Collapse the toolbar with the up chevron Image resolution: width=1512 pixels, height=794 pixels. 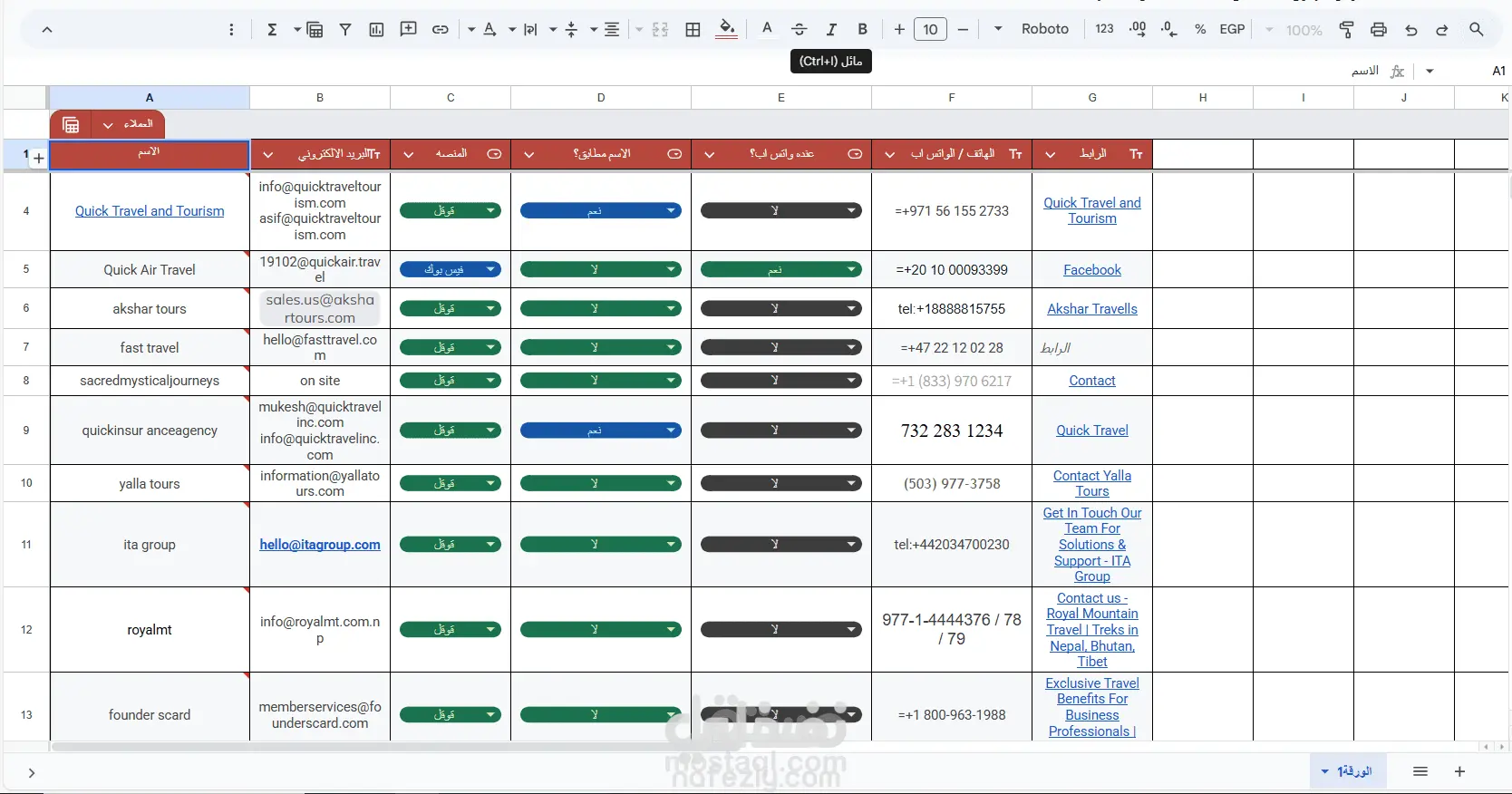[47, 30]
